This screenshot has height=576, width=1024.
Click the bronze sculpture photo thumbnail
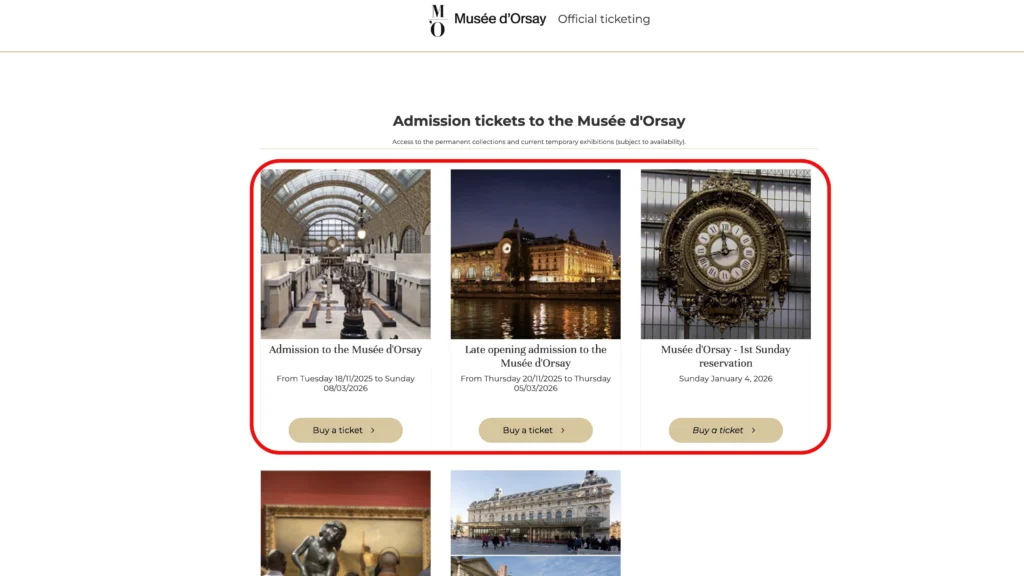345,523
